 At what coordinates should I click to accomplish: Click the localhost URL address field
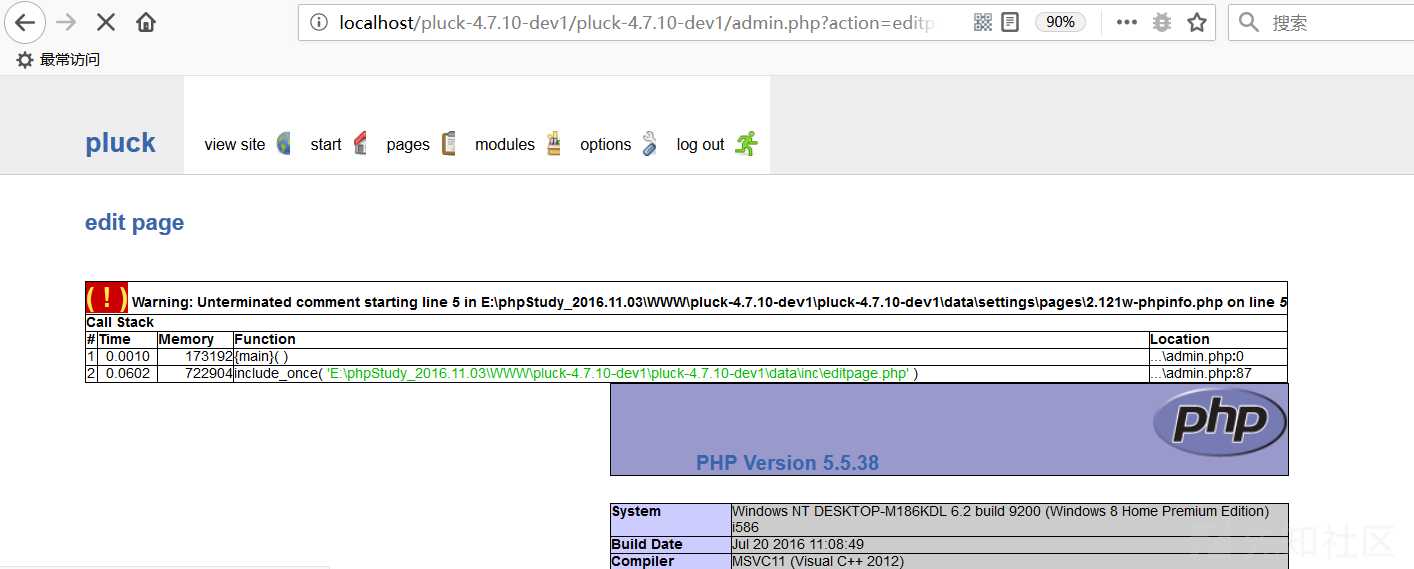point(636,22)
